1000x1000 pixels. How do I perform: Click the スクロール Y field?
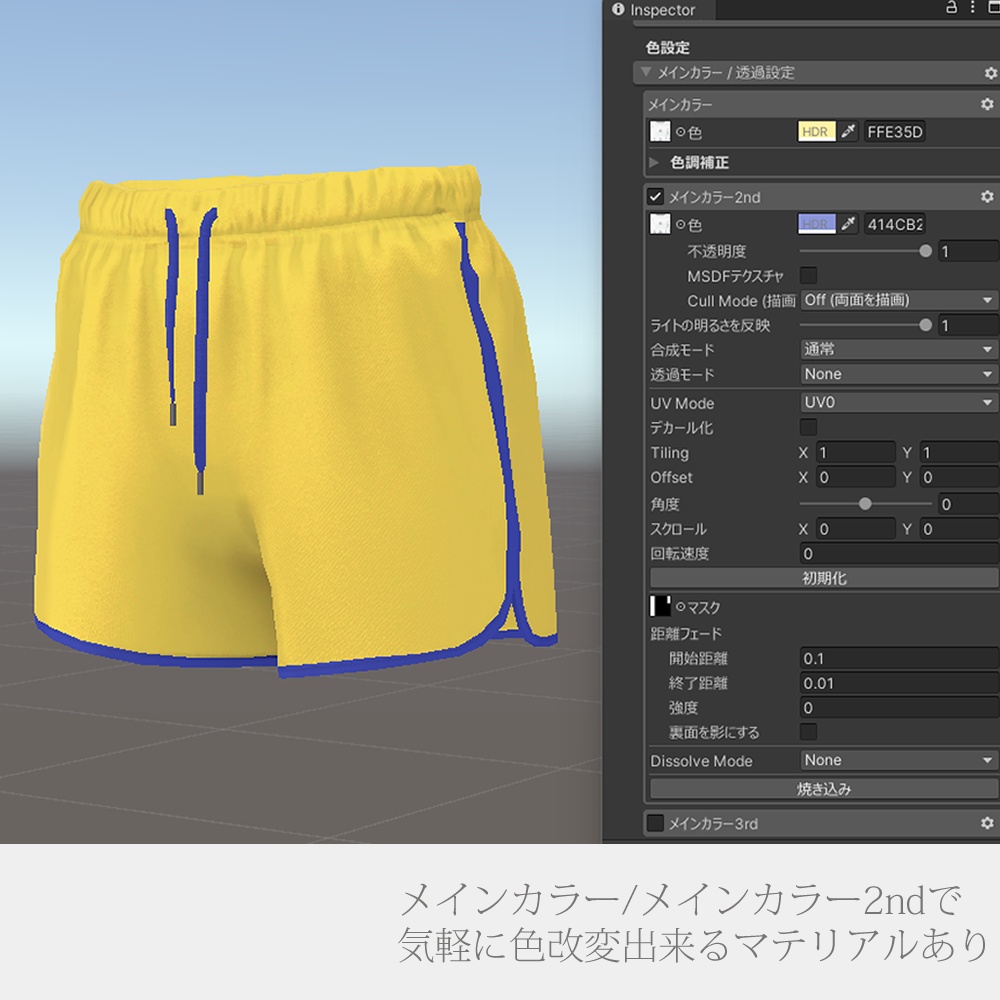click(x=959, y=529)
